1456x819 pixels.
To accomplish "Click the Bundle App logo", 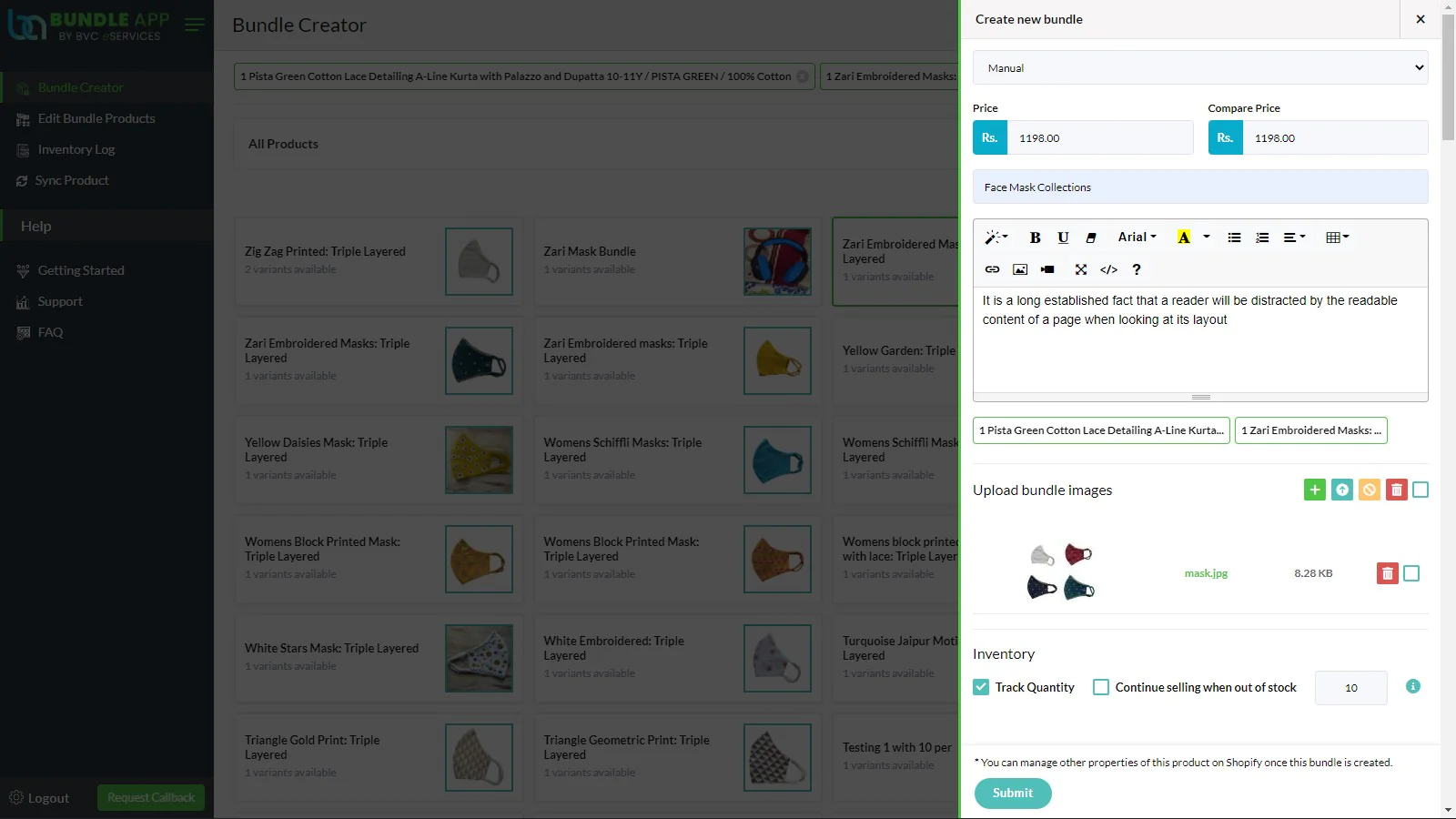I will point(88,25).
